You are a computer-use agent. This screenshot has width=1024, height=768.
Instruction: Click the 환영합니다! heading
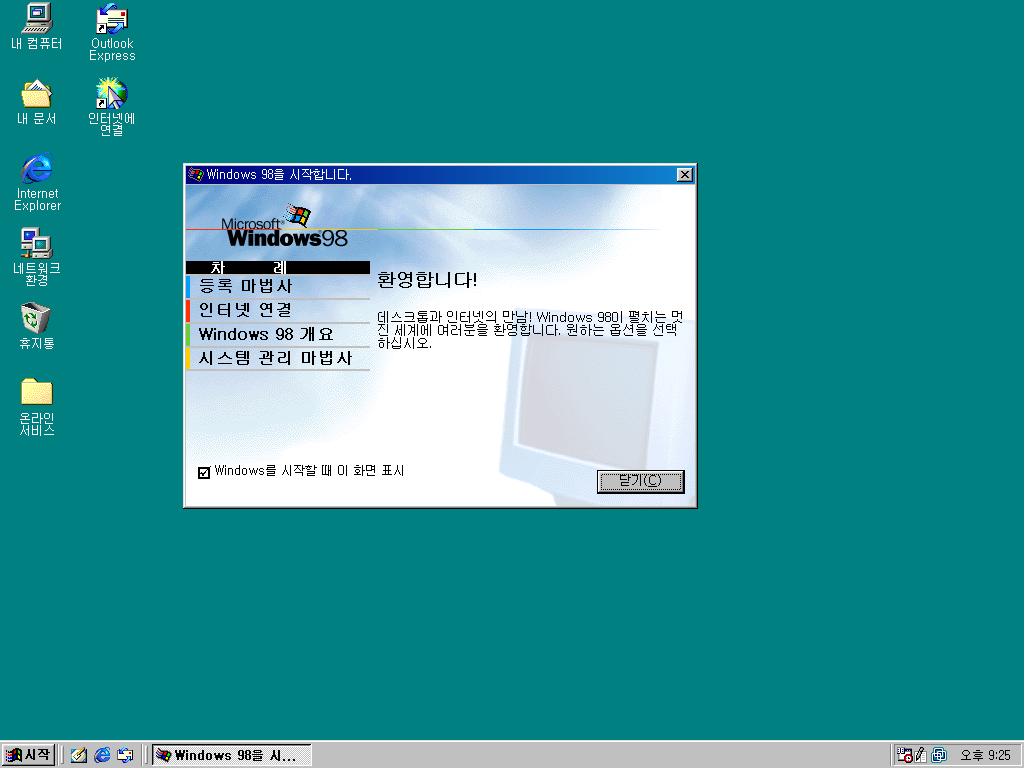tap(427, 280)
